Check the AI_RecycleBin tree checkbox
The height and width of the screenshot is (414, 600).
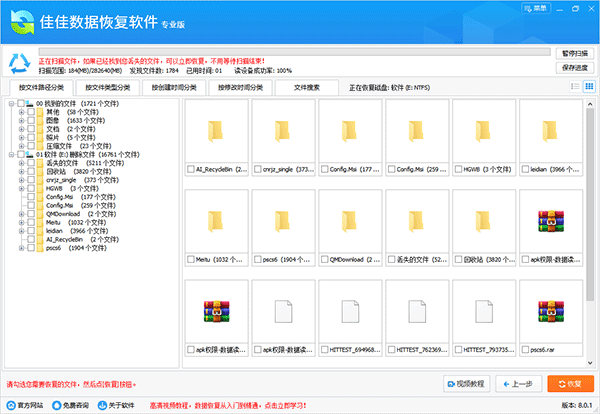31,240
